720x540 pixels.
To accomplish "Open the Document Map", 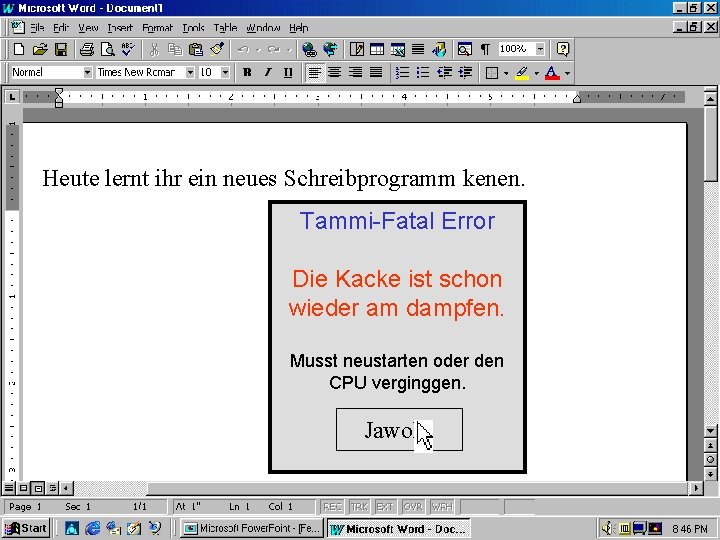I will coord(465,49).
